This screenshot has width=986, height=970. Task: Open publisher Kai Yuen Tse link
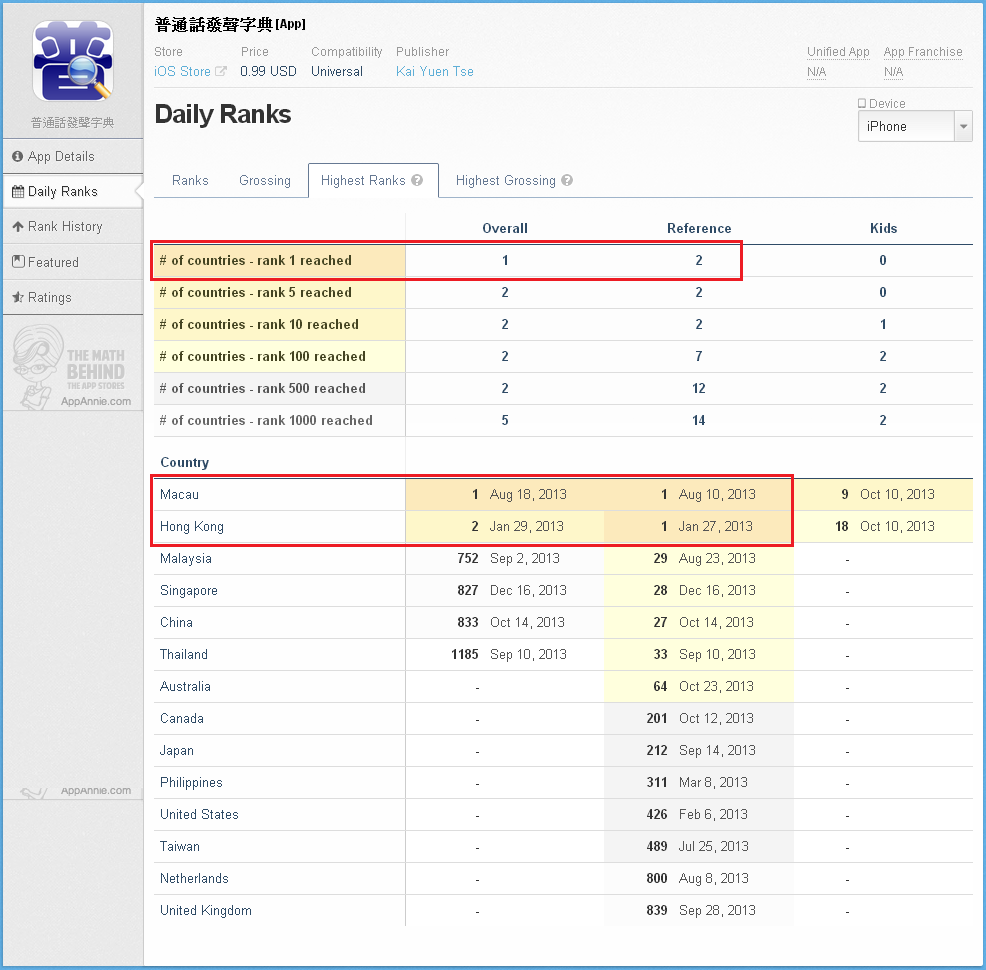tap(435, 72)
